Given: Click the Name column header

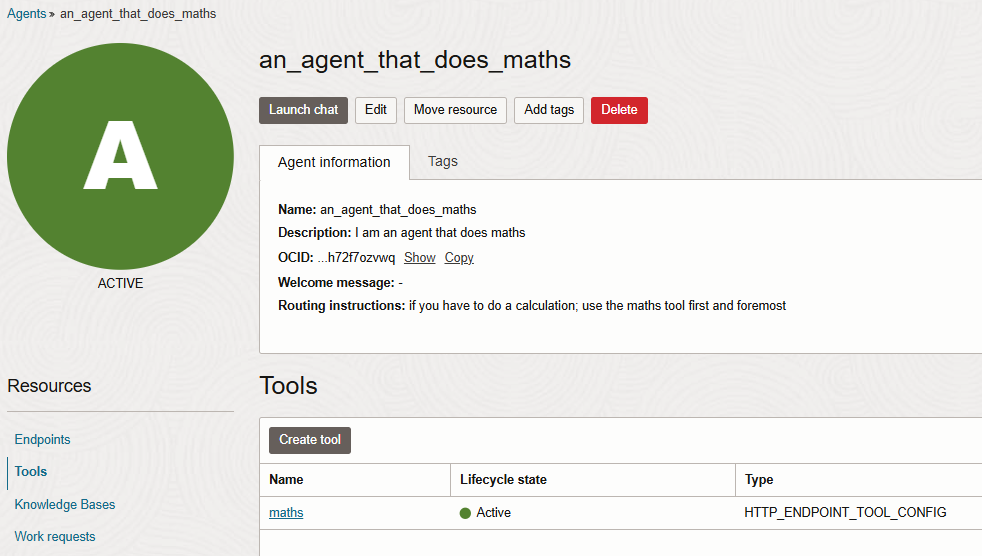Looking at the screenshot, I should pos(286,480).
